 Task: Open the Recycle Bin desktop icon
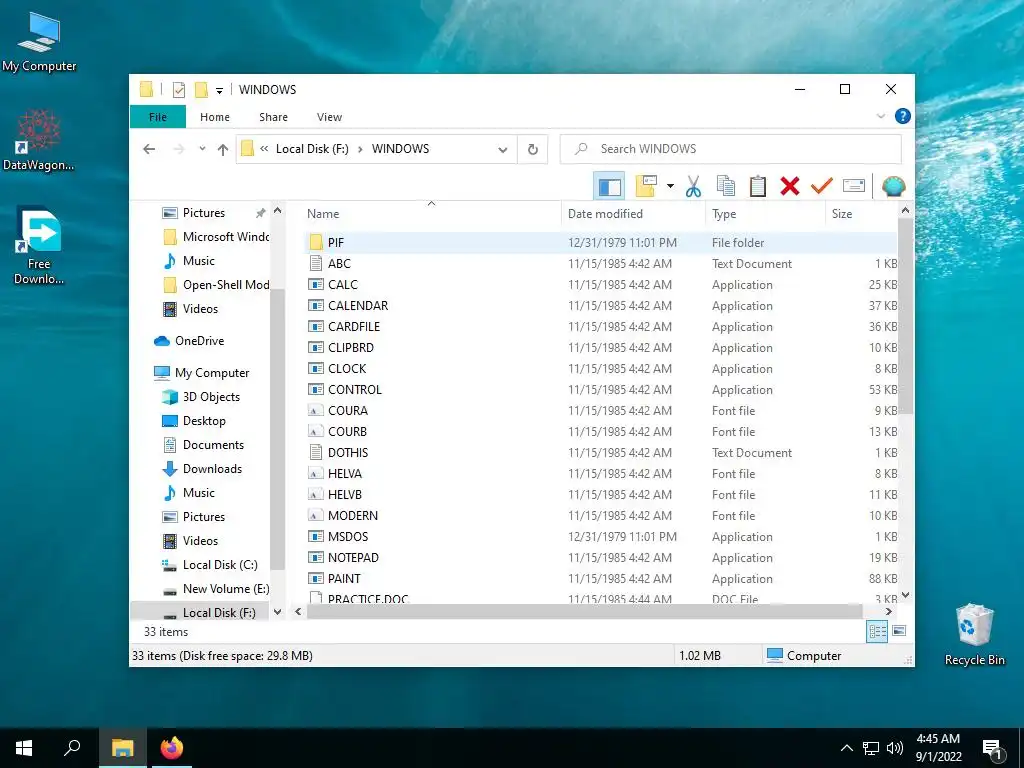[974, 635]
